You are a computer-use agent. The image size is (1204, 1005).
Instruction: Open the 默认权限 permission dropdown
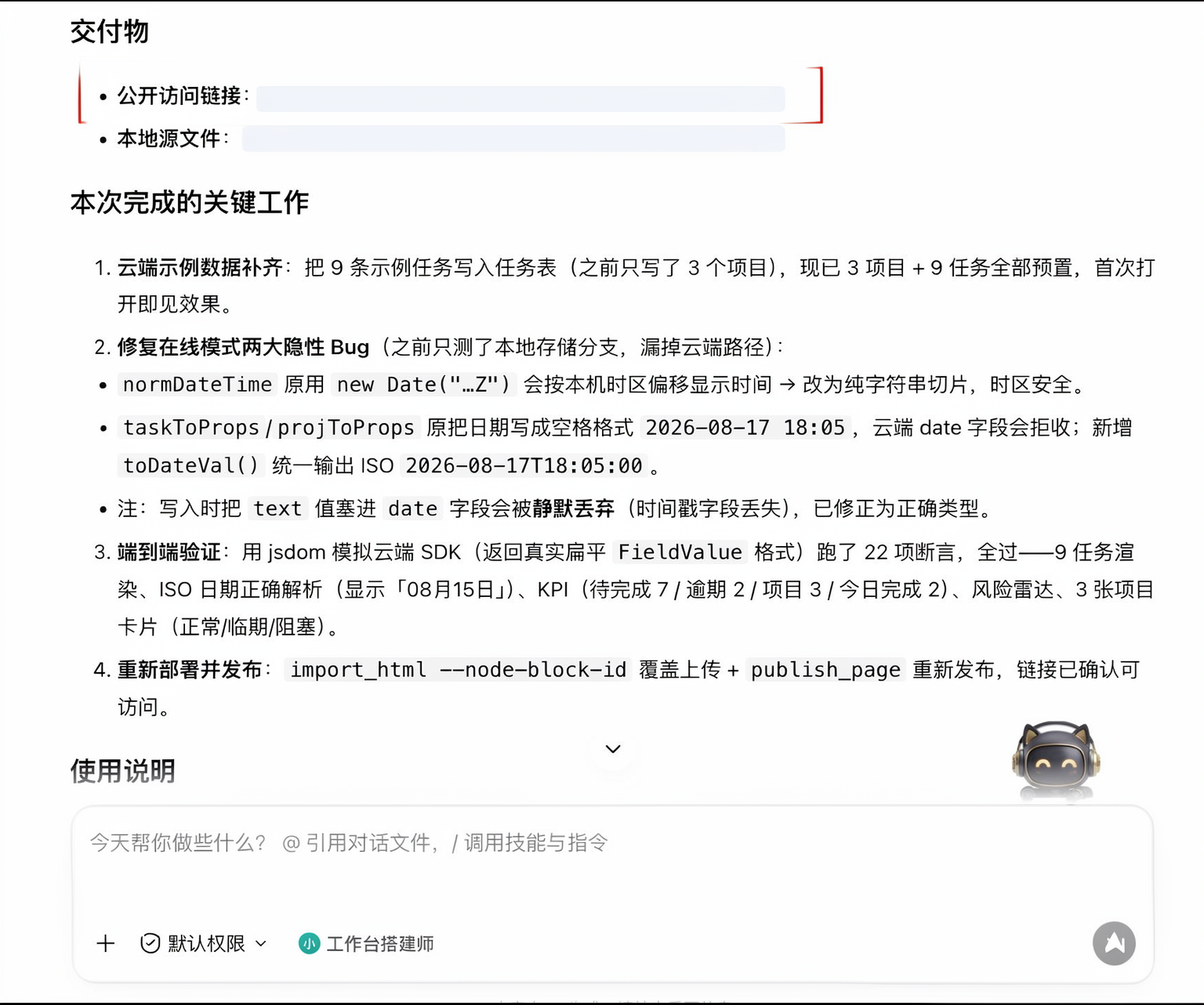pos(204,944)
